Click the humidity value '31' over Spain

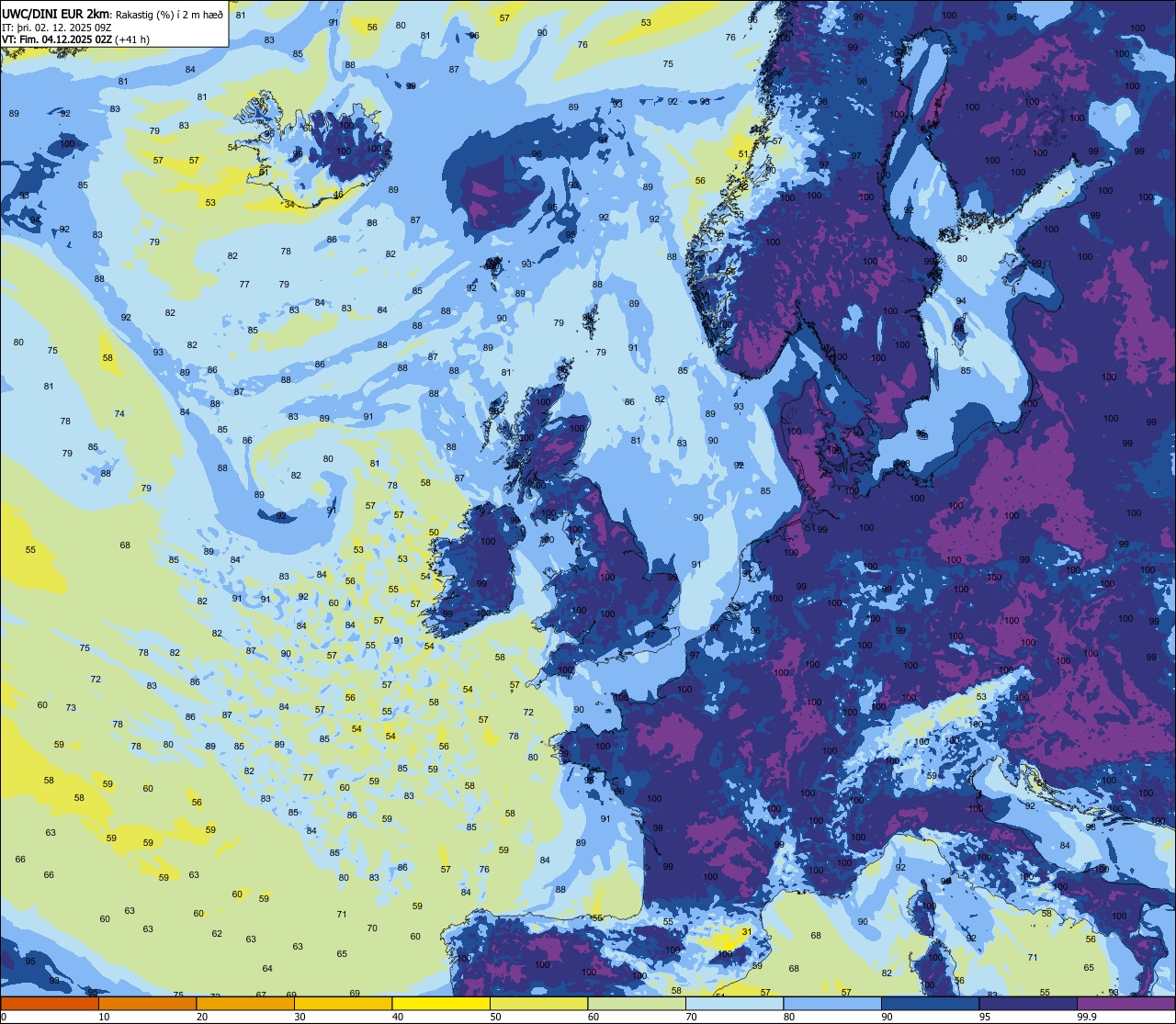[747, 931]
